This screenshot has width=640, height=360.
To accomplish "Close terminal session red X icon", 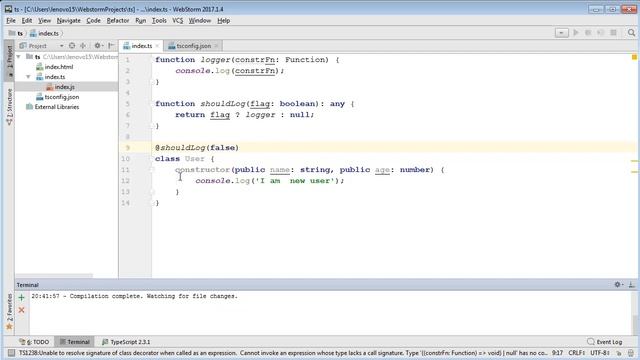I will (22, 310).
